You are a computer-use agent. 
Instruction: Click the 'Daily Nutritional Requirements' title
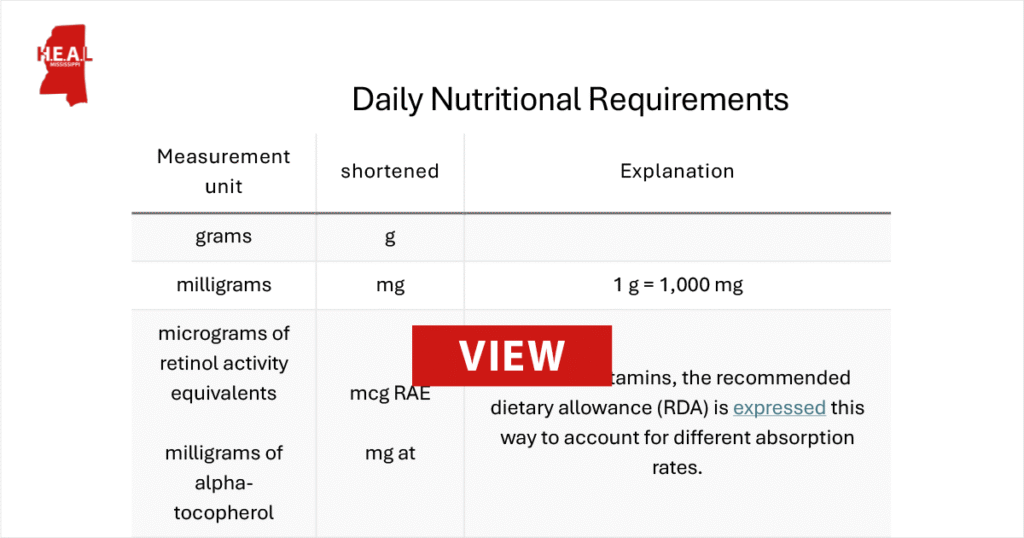570,99
